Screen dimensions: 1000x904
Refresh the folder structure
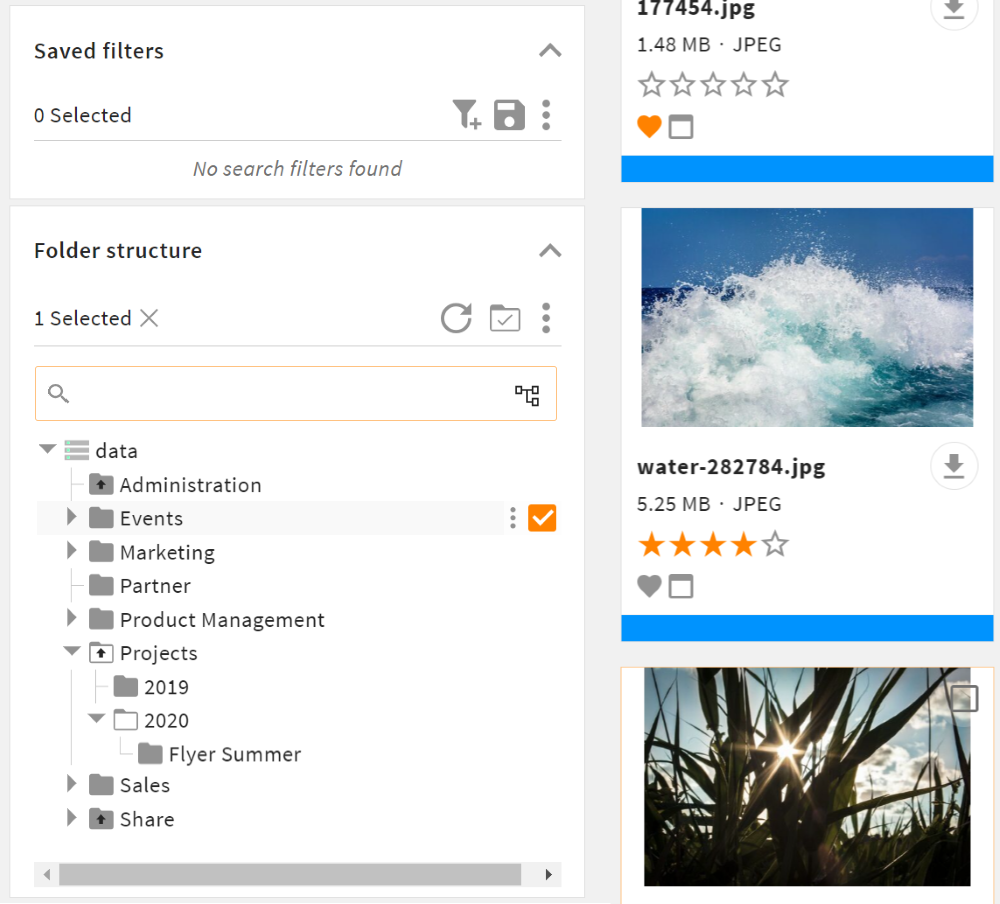(x=457, y=318)
